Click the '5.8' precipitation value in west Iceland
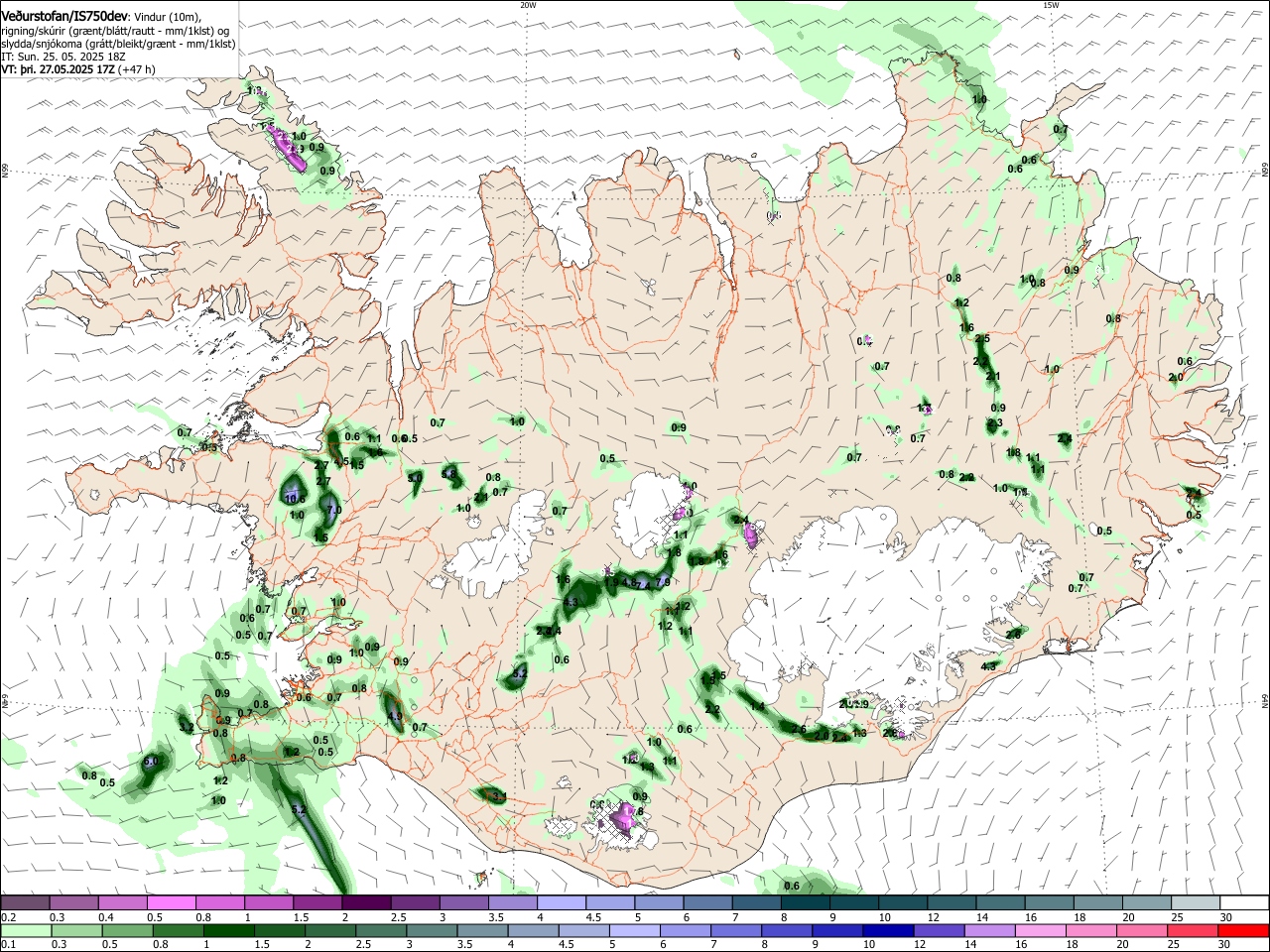 (448, 474)
